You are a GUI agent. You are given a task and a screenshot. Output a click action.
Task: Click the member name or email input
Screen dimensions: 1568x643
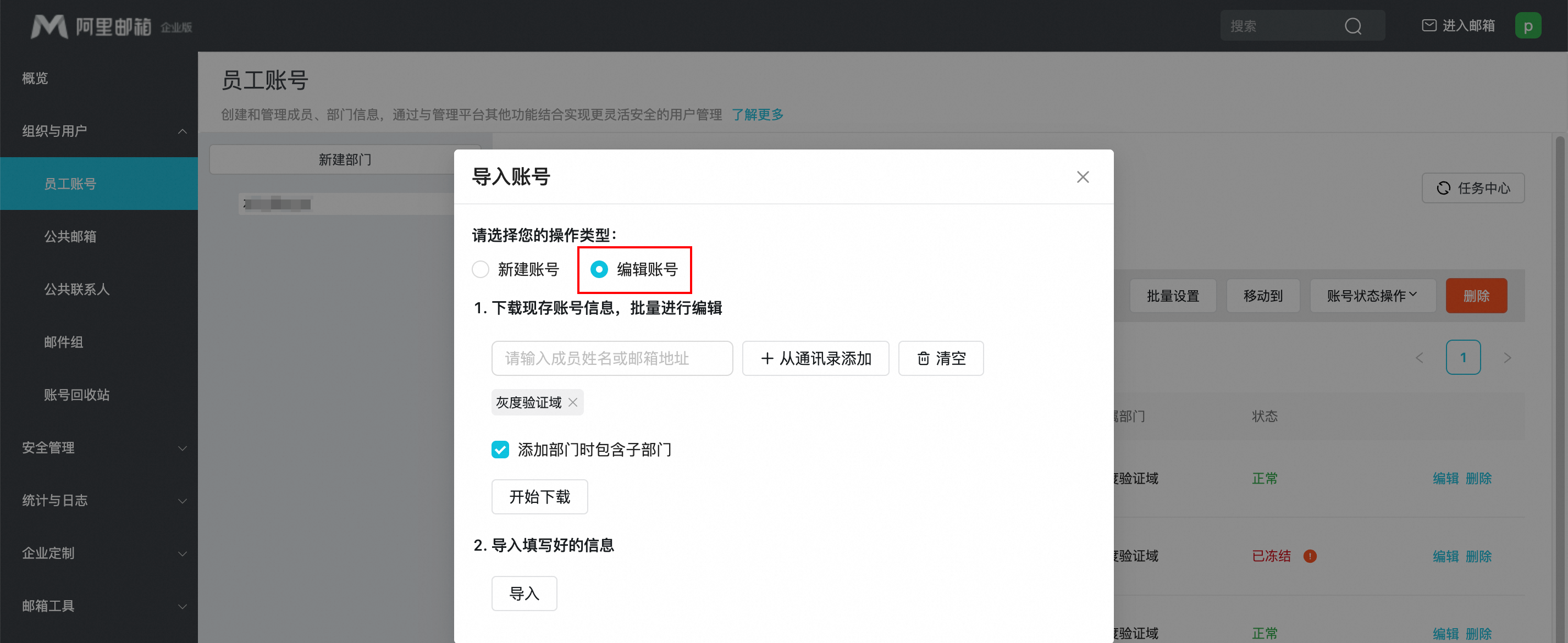coord(612,358)
